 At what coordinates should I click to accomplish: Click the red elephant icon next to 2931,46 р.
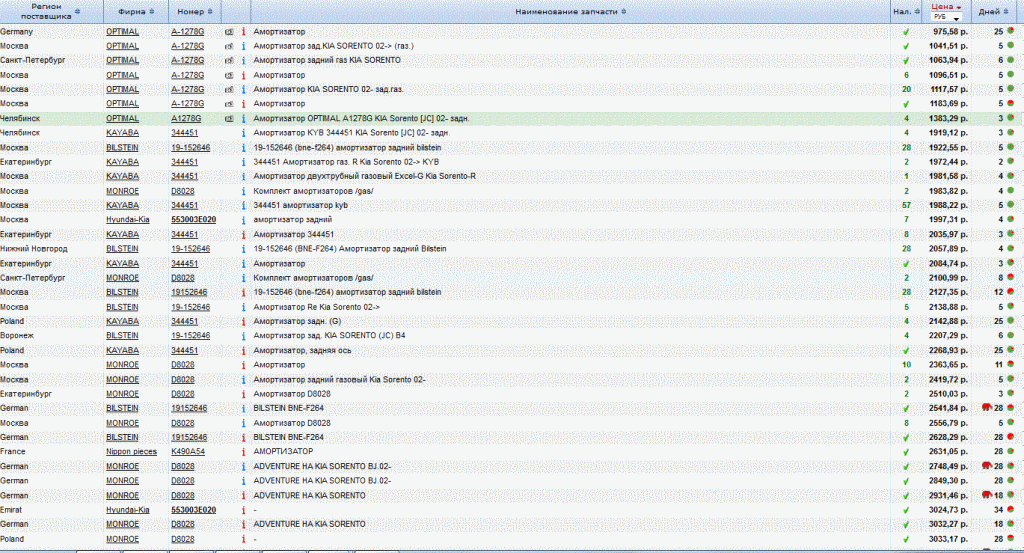(x=986, y=495)
